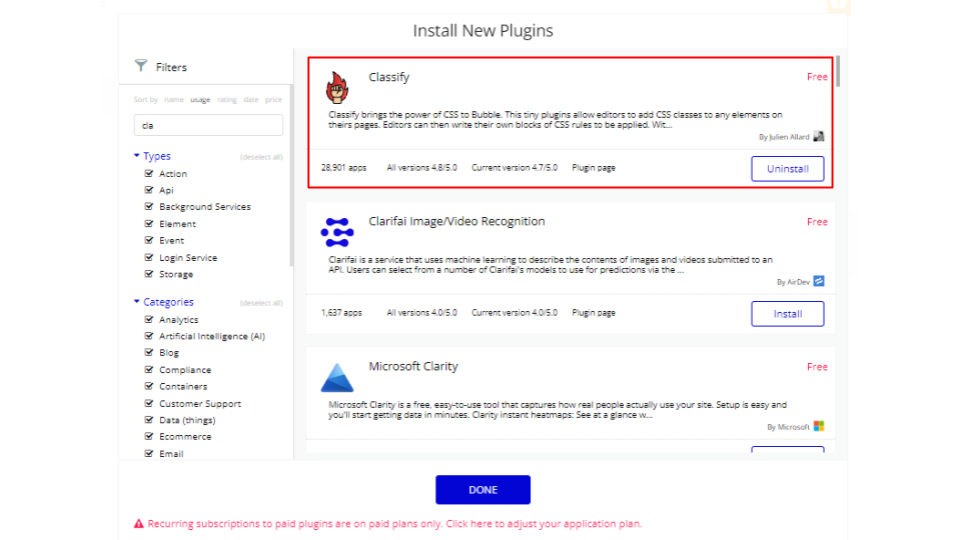This screenshot has width=960, height=540.
Task: Click the Free label on Microsoft Clarity
Action: click(x=817, y=367)
